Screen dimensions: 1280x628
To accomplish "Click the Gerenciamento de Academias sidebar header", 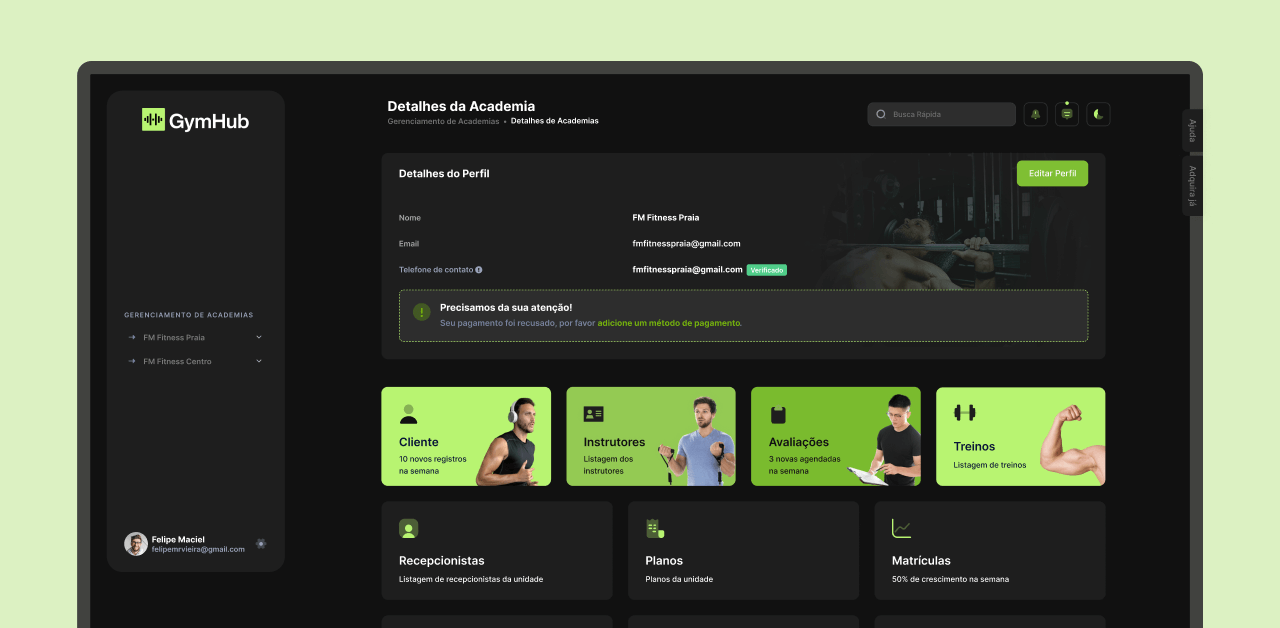I will click(x=189, y=315).
